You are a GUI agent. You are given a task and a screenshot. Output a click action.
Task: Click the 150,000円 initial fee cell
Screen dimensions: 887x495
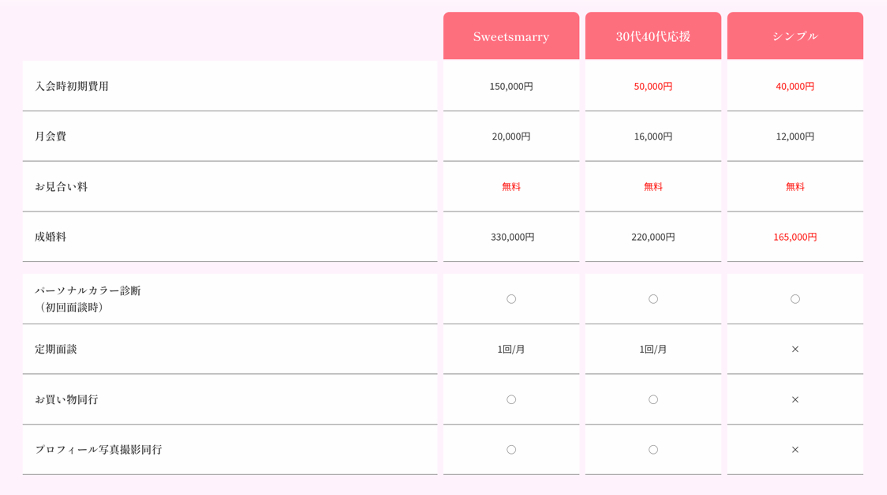tap(511, 86)
